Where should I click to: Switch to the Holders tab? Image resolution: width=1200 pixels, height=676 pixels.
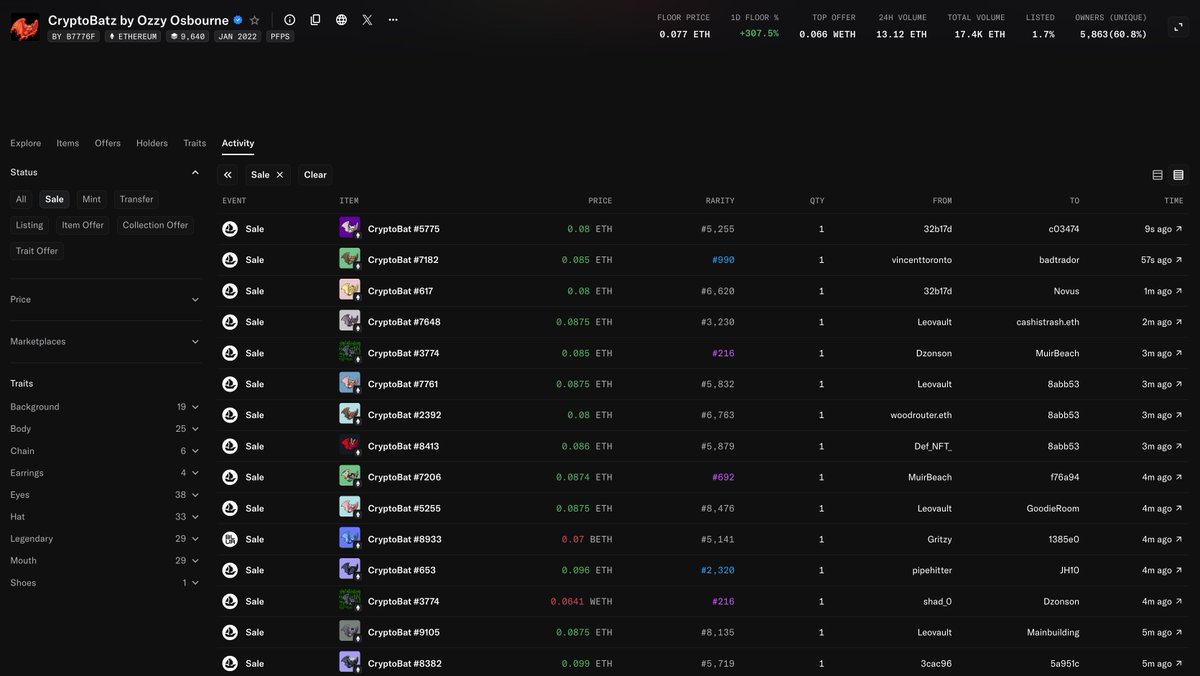tap(152, 143)
